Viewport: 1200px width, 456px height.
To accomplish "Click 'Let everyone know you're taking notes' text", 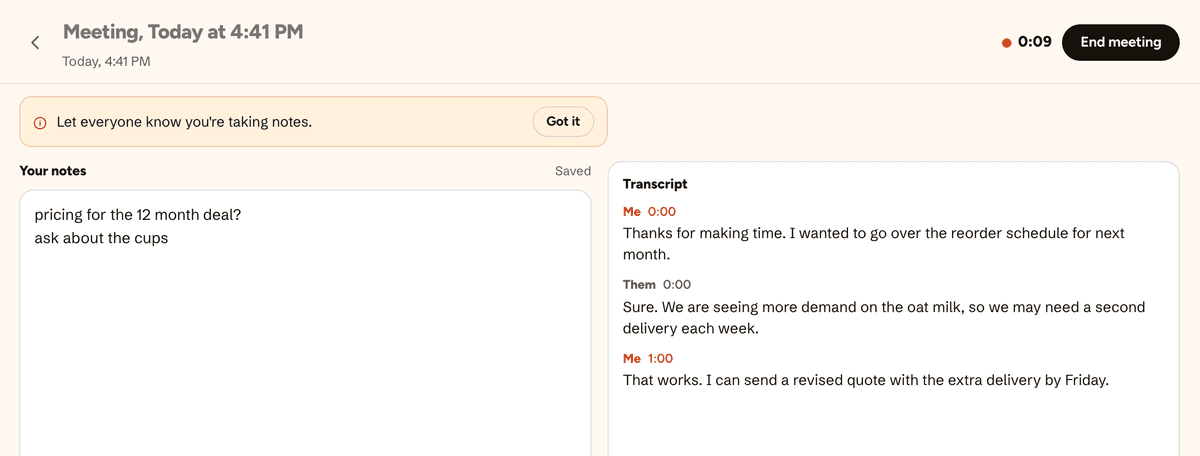I will pyautogui.click(x=184, y=122).
